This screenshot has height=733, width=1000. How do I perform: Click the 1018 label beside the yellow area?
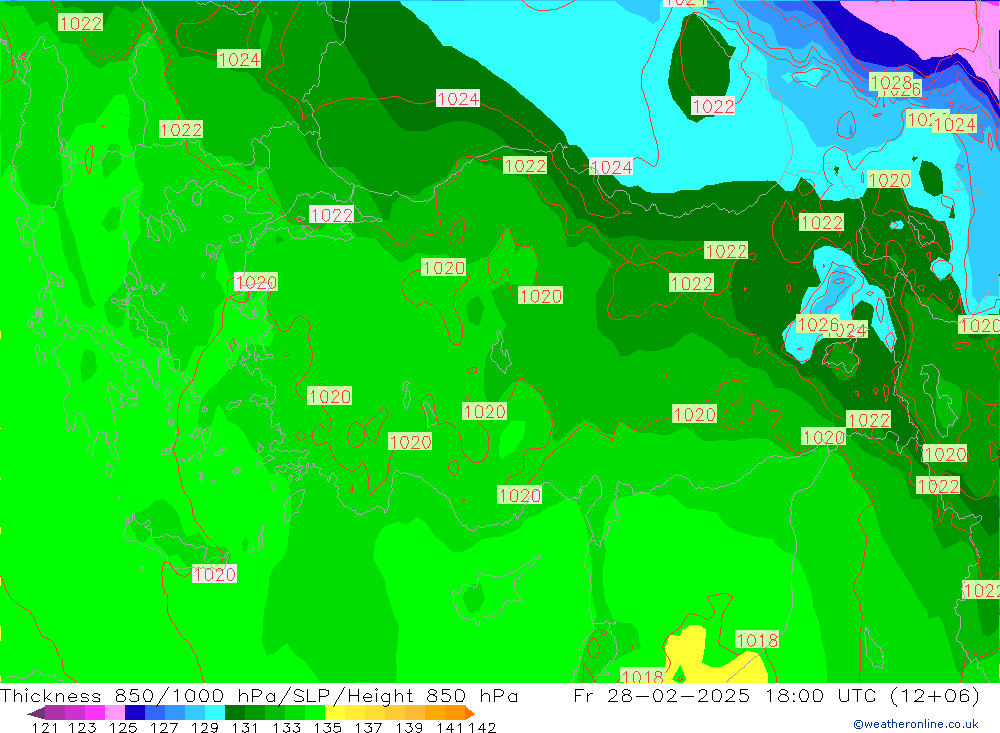(757, 640)
